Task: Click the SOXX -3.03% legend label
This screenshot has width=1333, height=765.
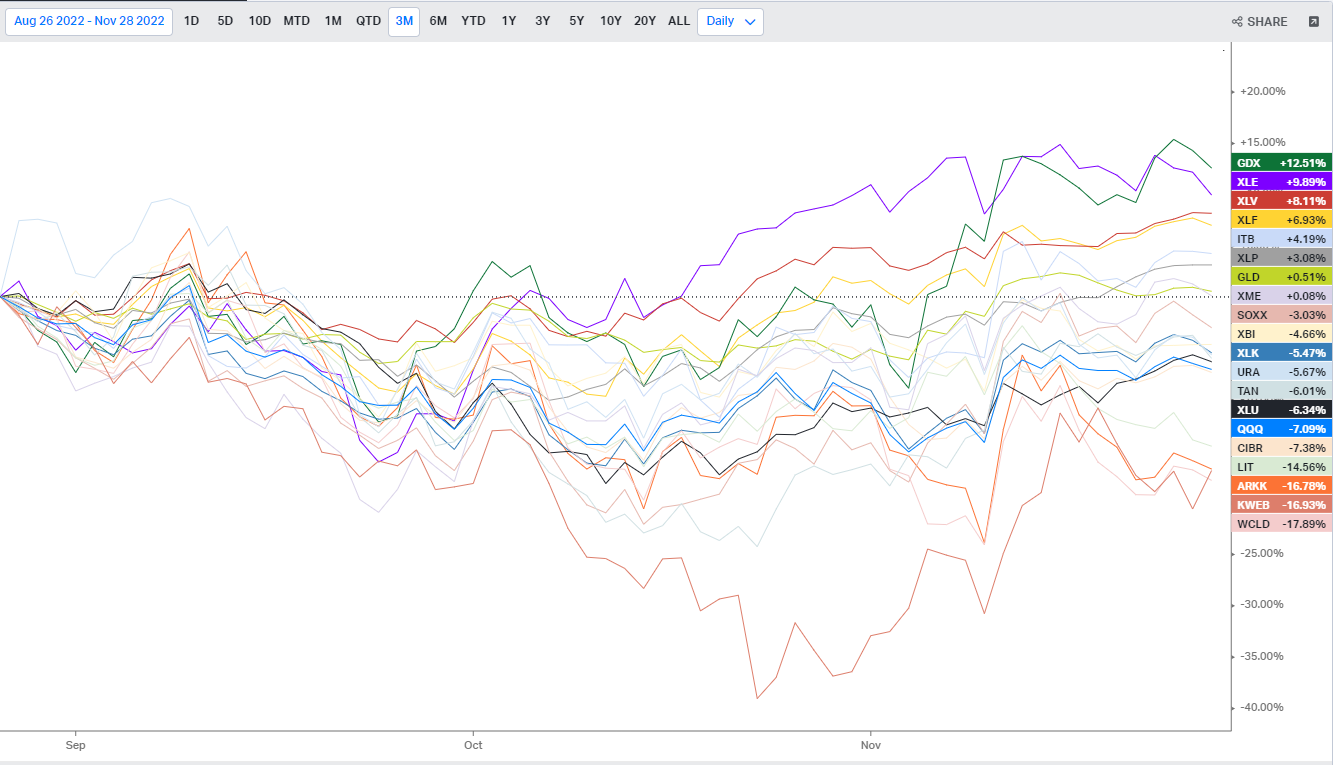Action: pos(1281,315)
